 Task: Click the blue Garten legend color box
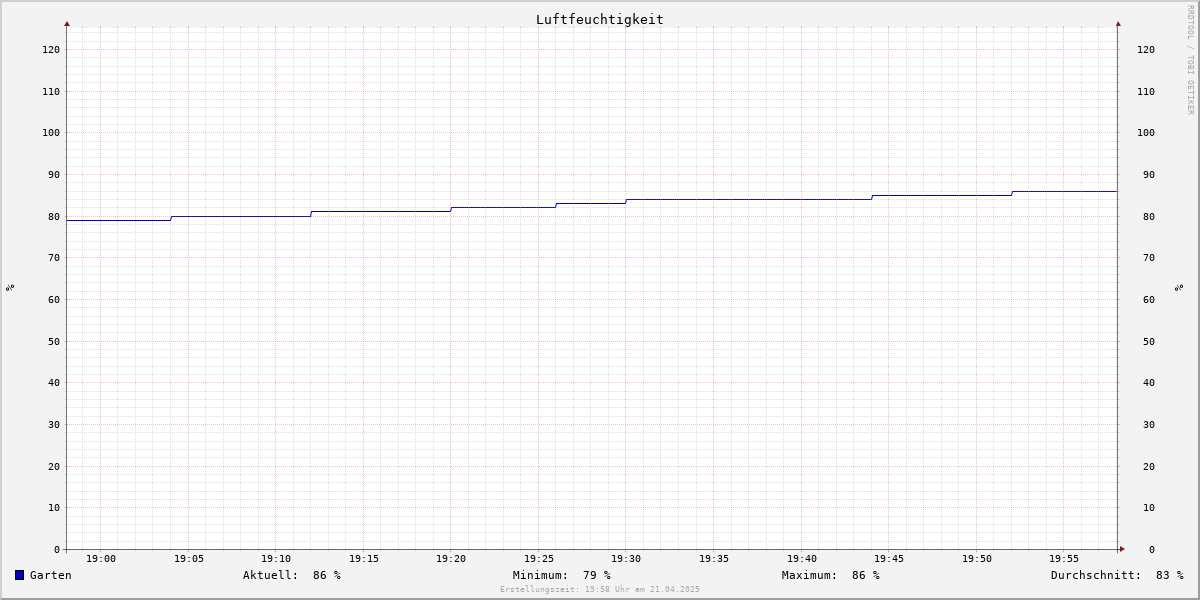(x=19, y=575)
